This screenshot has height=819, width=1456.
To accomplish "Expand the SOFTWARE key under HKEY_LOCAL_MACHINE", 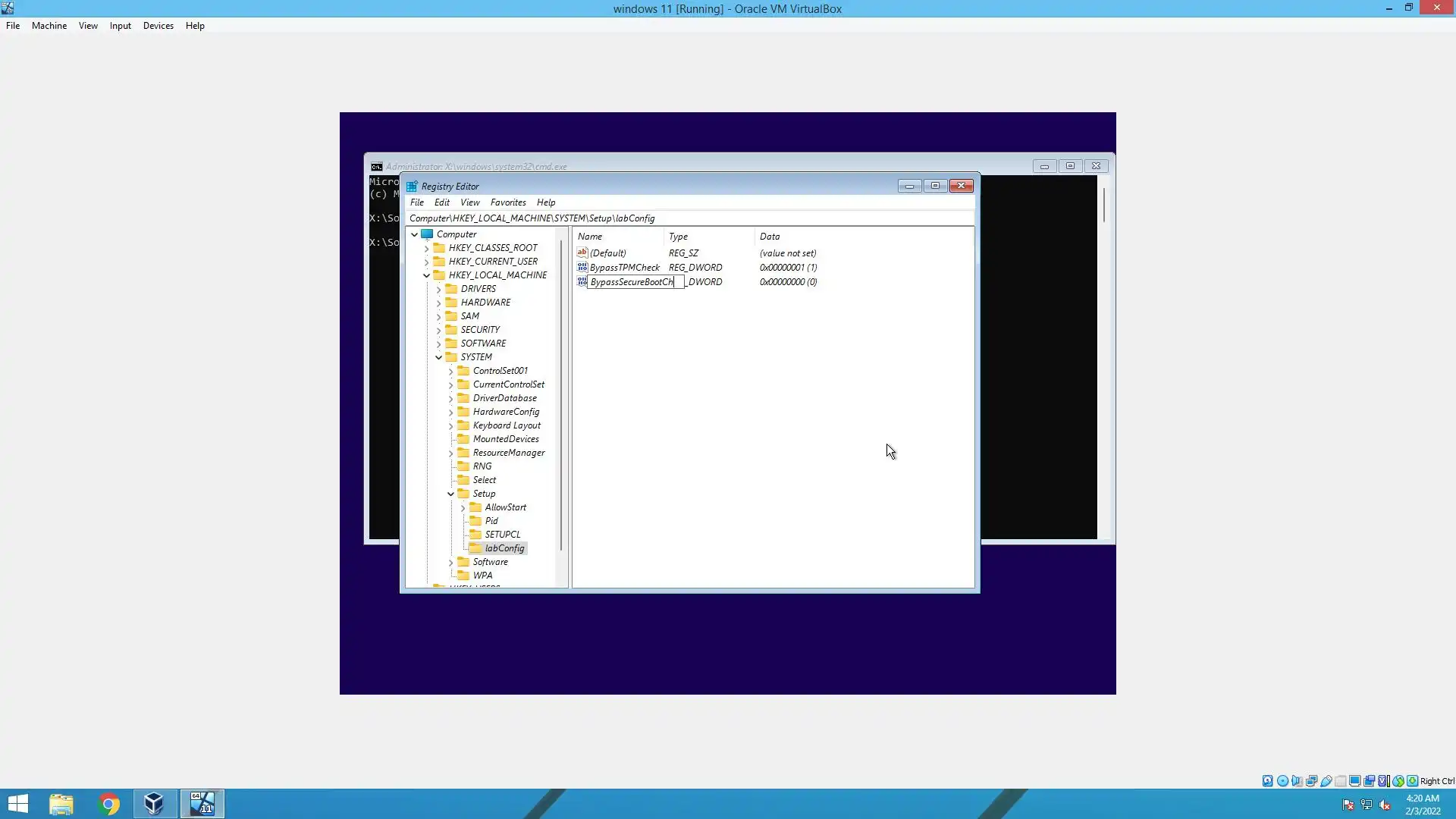I will tap(438, 344).
